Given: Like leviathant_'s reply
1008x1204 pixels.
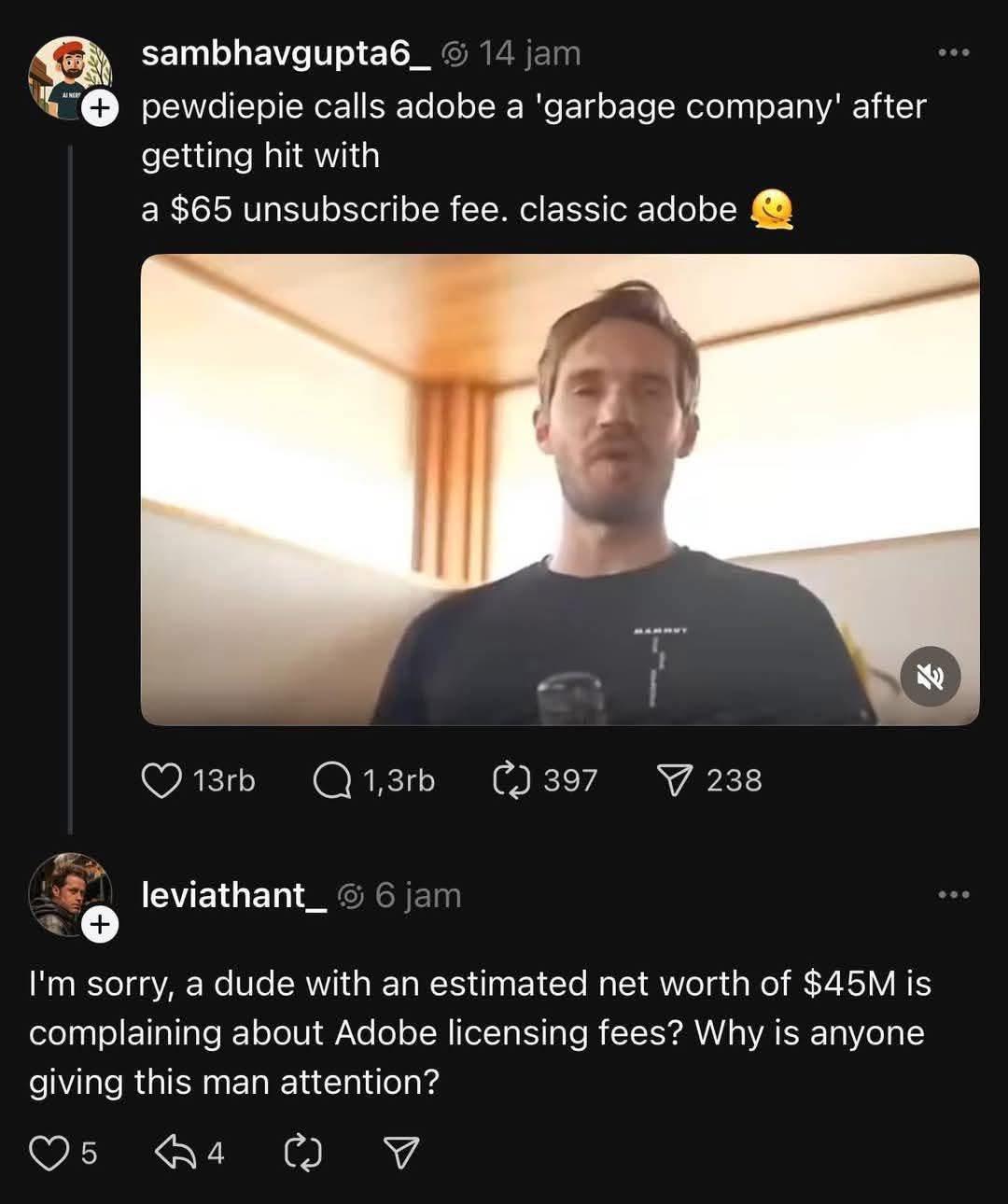Looking at the screenshot, I should coord(49,1152).
